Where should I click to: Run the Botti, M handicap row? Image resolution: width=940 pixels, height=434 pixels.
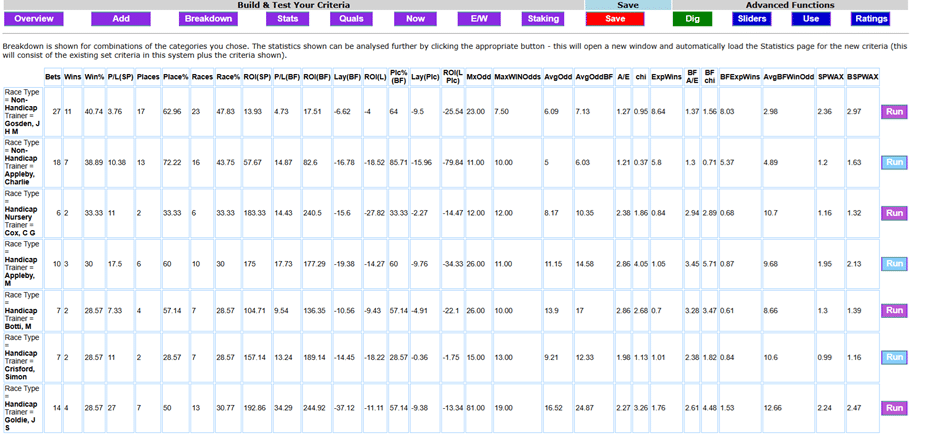(x=894, y=311)
